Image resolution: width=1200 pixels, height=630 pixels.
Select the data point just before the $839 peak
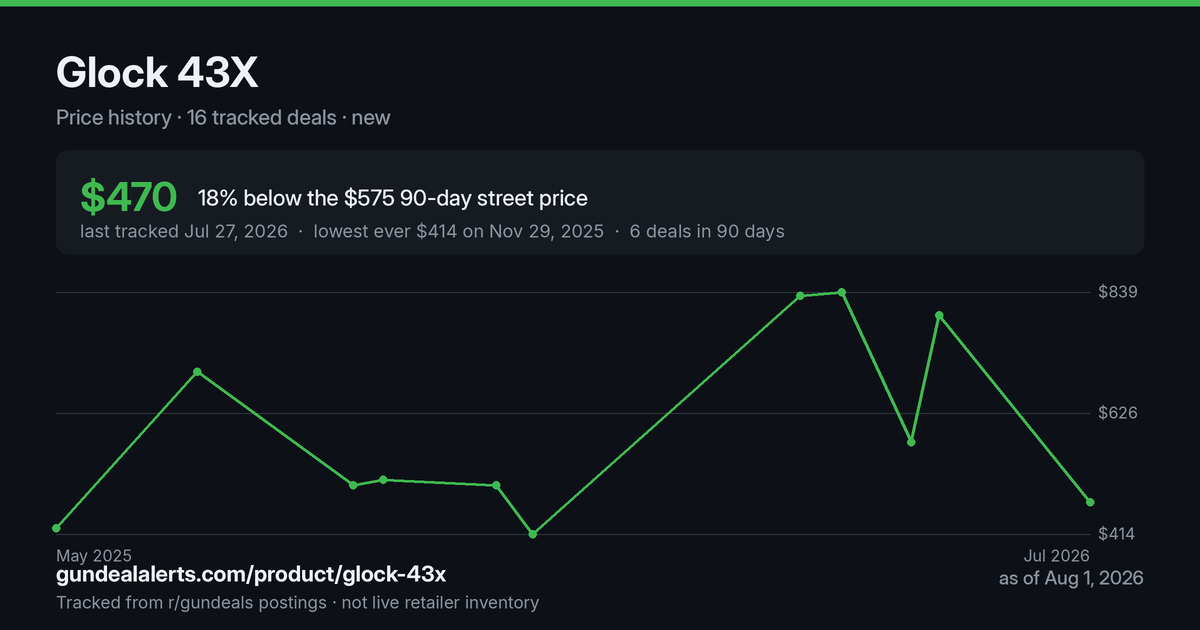(x=800, y=296)
